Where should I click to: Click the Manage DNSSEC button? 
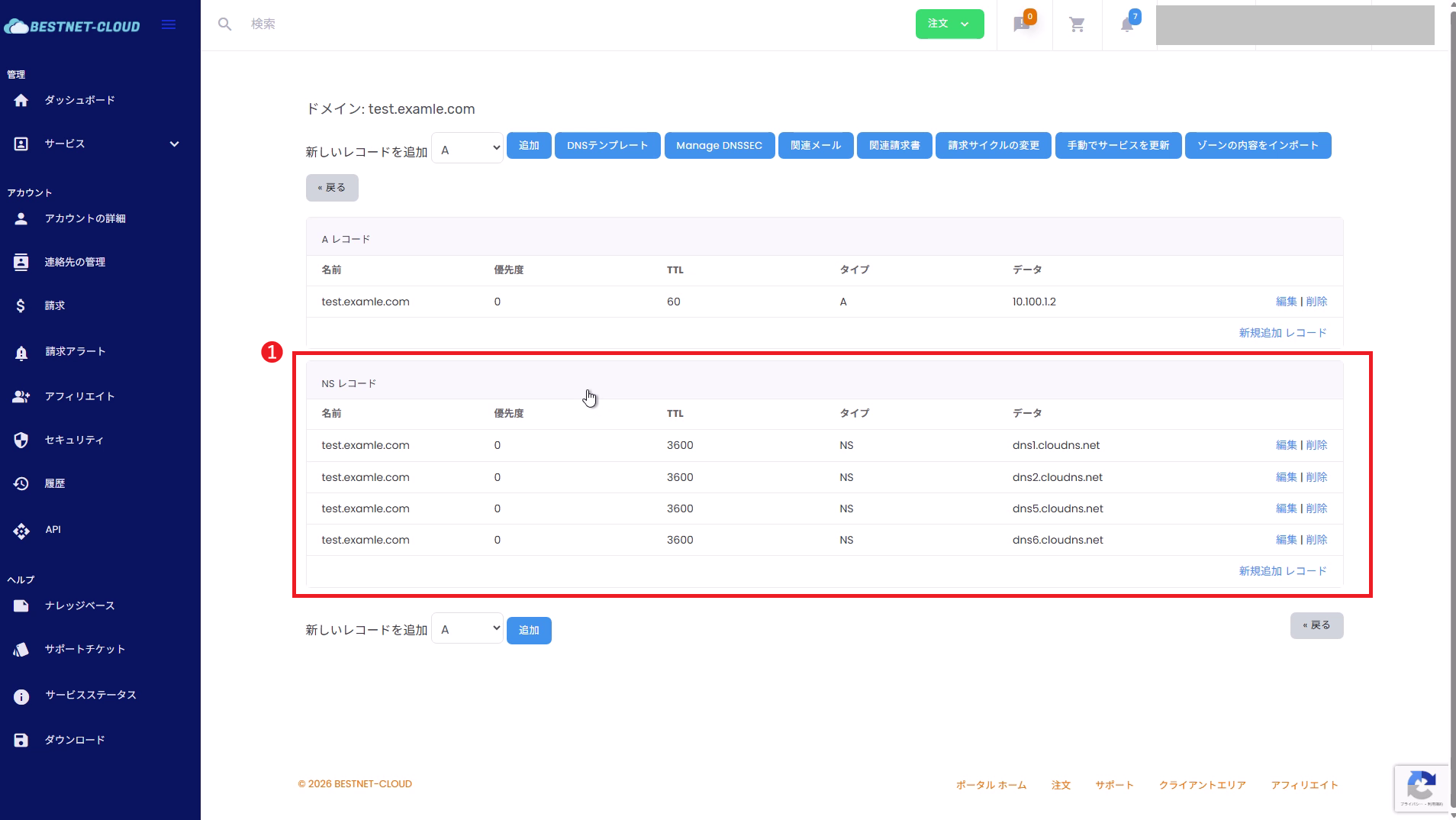click(x=719, y=146)
